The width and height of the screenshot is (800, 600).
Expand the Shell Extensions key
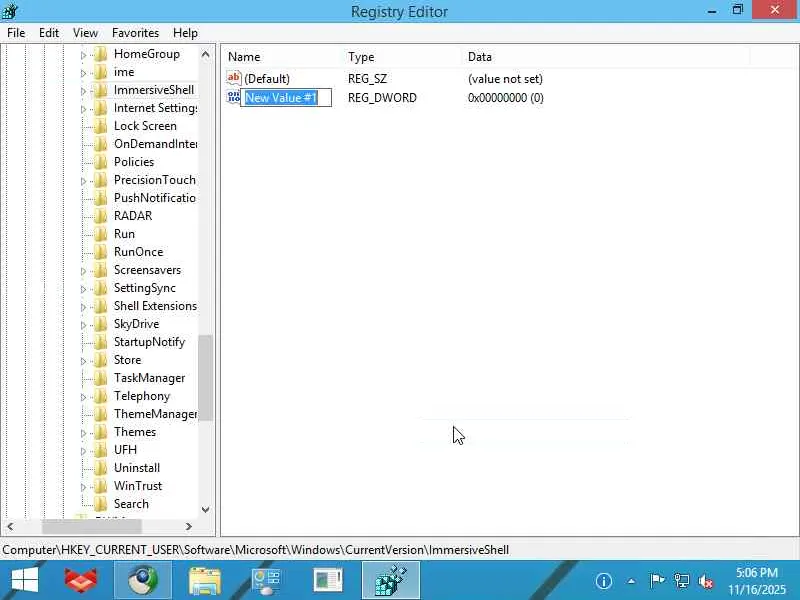(x=83, y=307)
